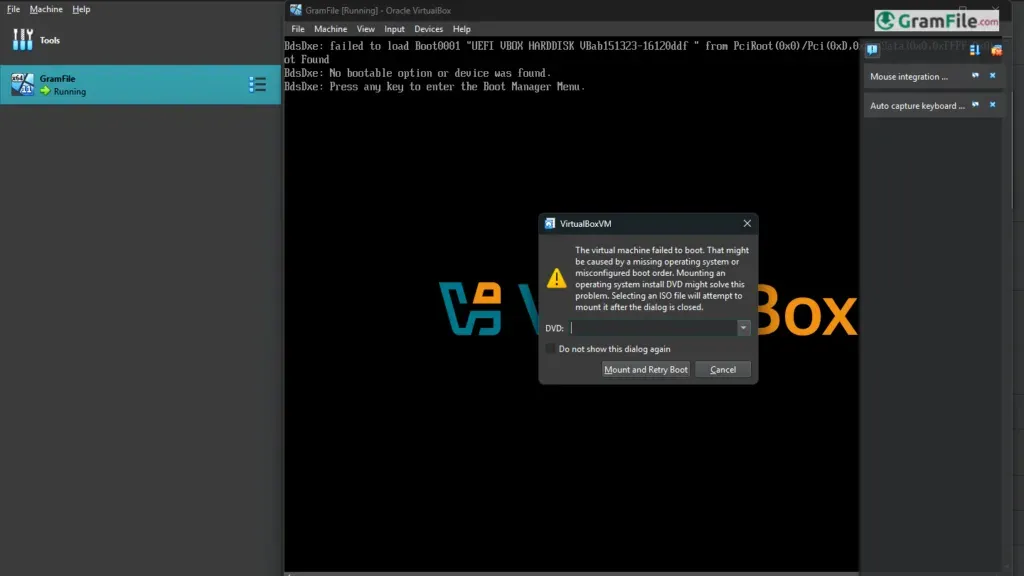Click the GramFile OS type icon
The height and width of the screenshot is (576, 1024).
pos(22,84)
